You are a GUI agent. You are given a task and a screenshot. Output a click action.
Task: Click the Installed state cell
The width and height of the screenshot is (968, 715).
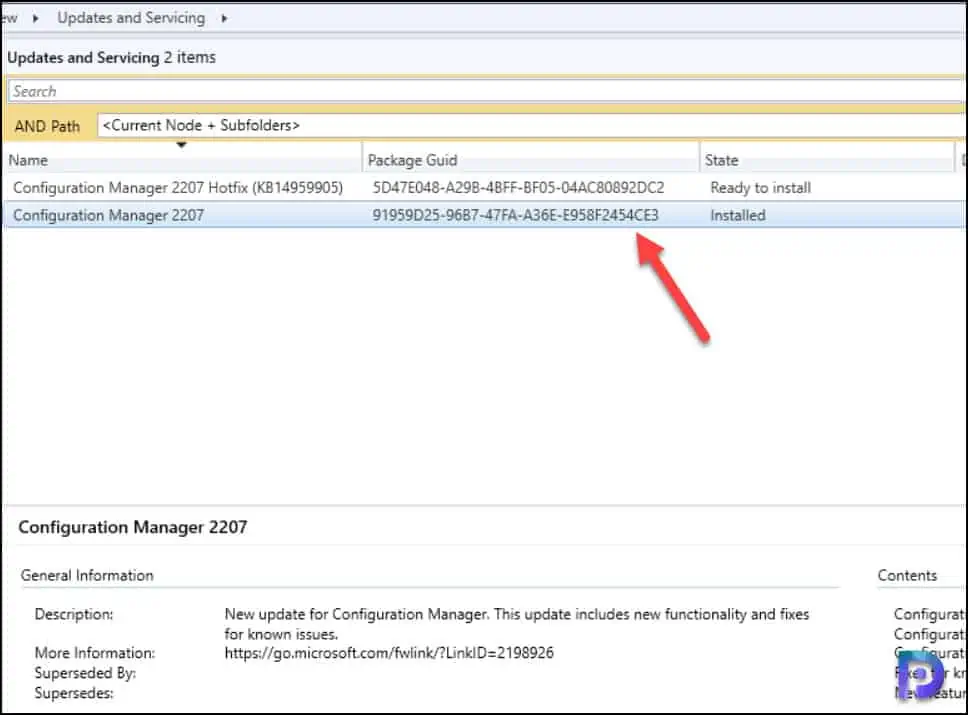[738, 215]
